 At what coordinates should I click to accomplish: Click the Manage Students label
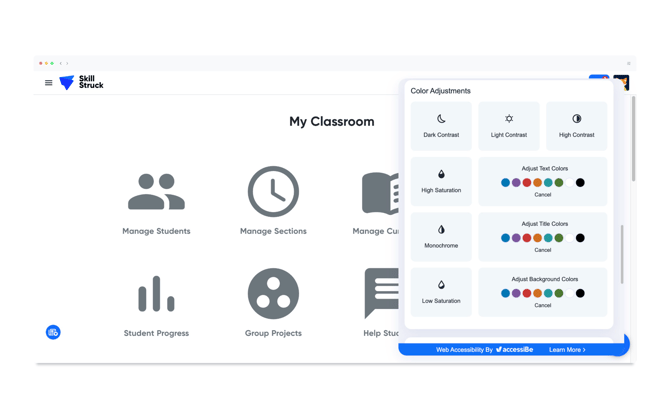pos(156,231)
